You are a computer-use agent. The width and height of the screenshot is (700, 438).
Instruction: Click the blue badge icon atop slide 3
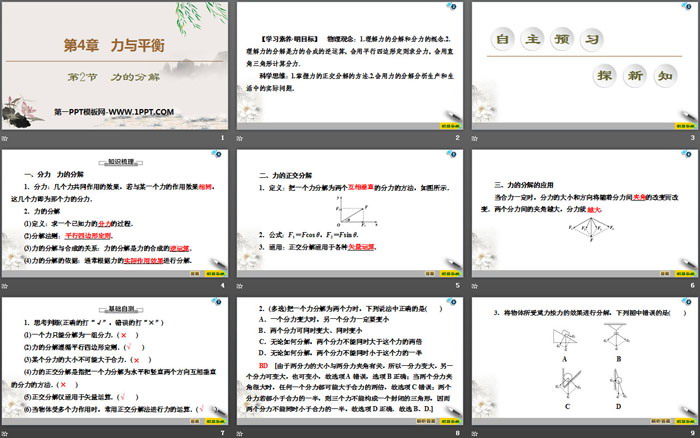[687, 6]
